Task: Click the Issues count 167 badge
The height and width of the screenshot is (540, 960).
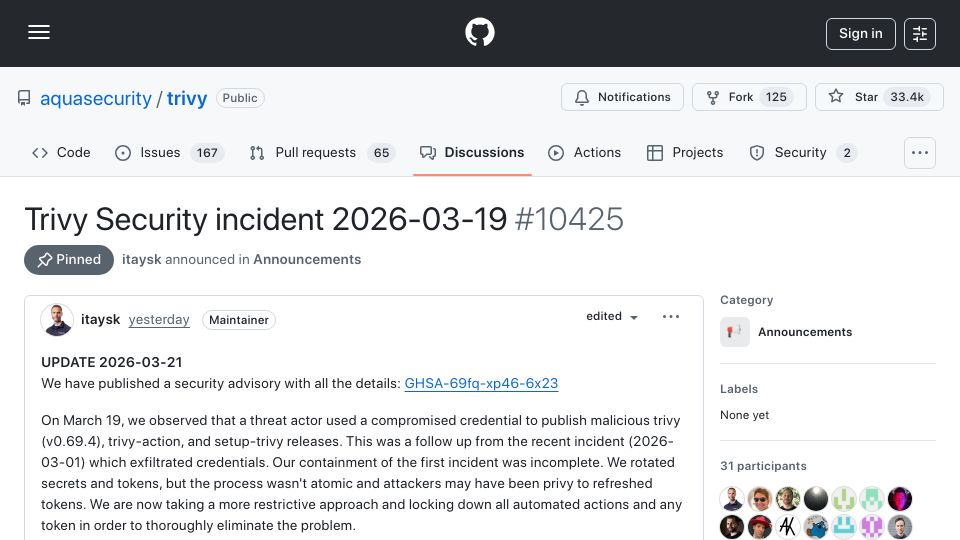Action: 207,153
